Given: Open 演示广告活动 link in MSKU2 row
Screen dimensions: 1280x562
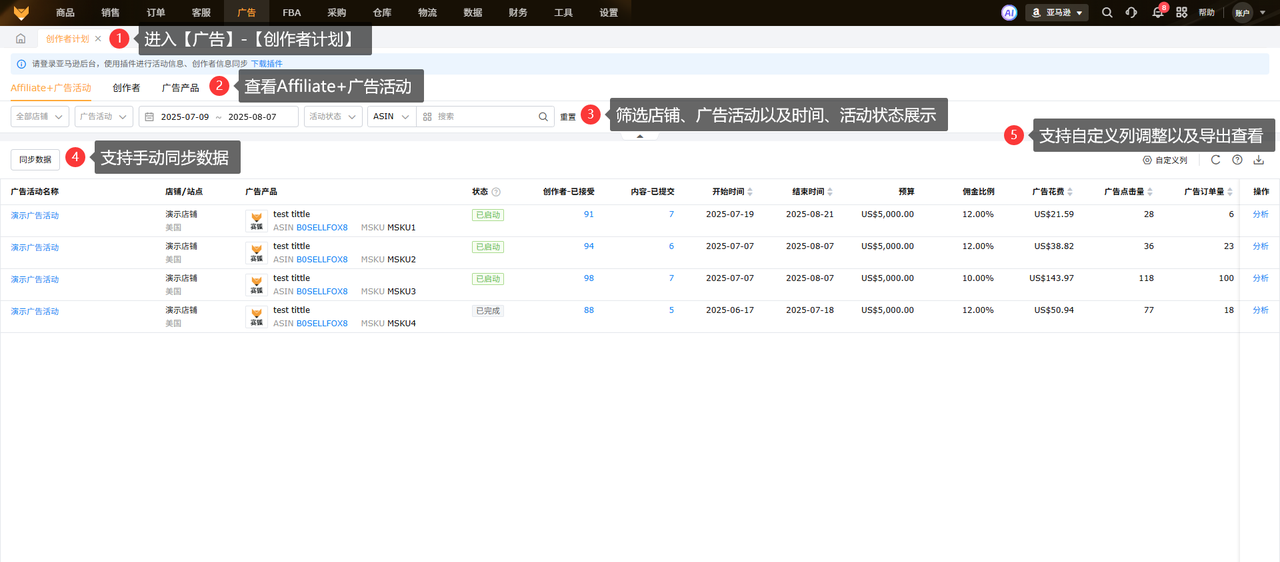Looking at the screenshot, I should 35,247.
